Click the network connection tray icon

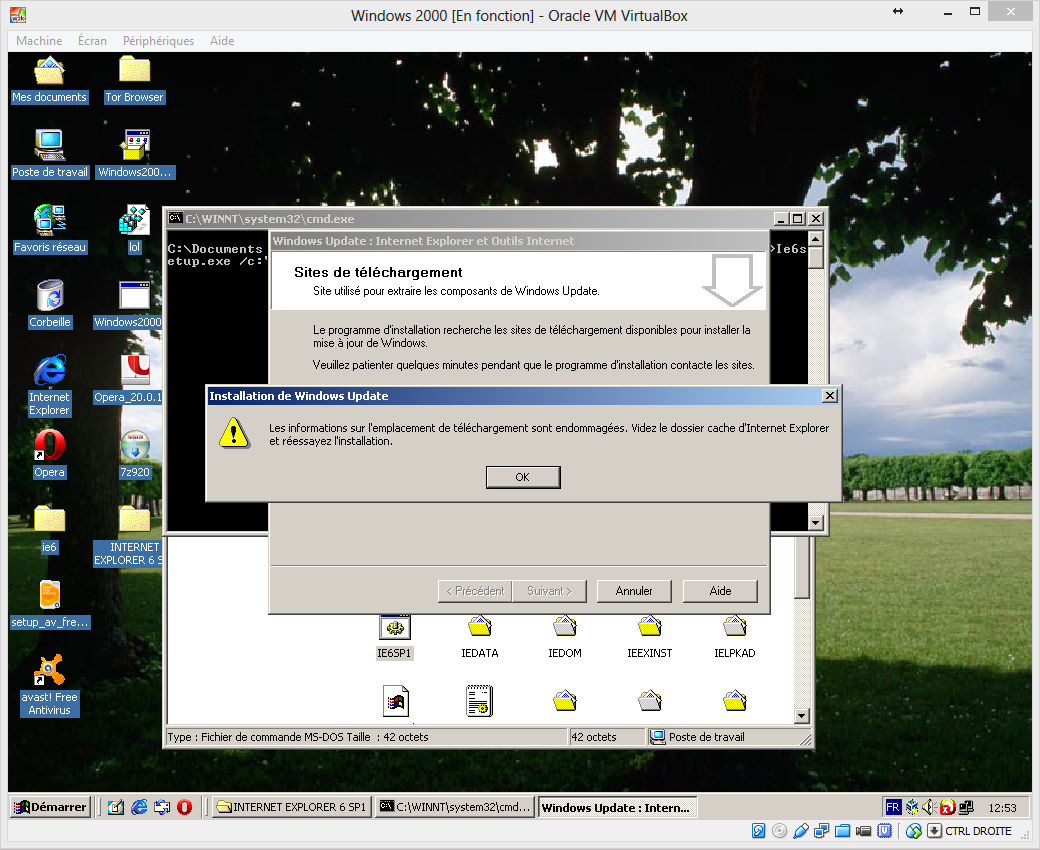click(x=966, y=807)
